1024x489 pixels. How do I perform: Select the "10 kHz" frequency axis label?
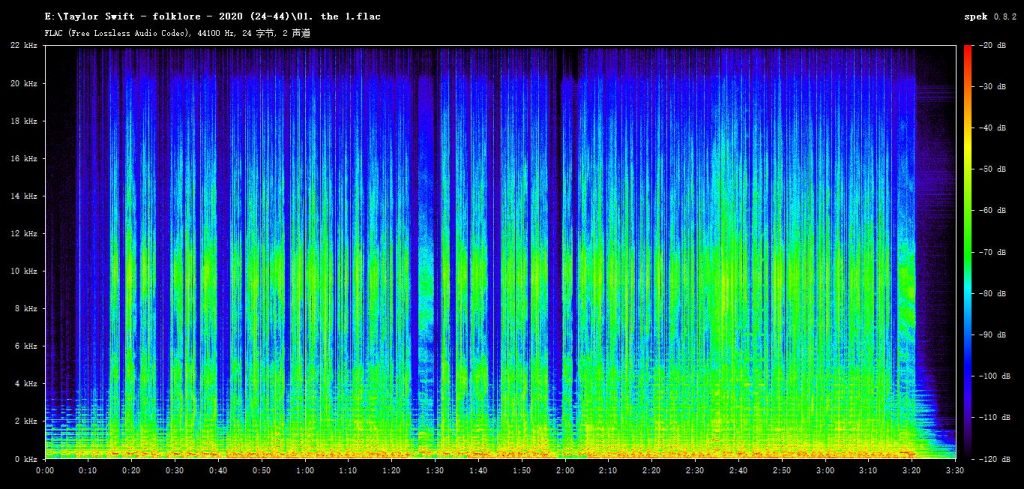point(25,271)
